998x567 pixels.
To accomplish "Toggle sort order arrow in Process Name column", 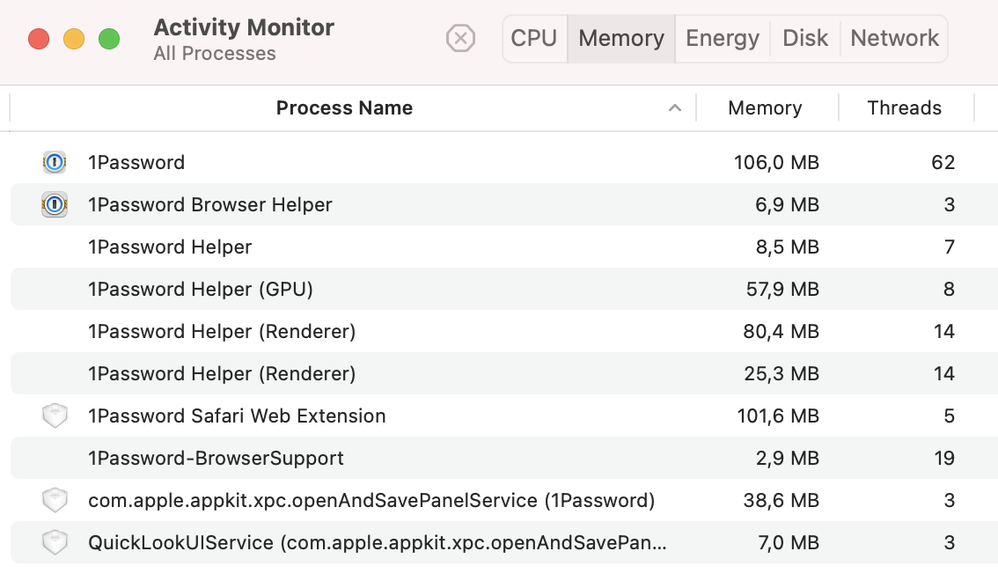I will [675, 108].
